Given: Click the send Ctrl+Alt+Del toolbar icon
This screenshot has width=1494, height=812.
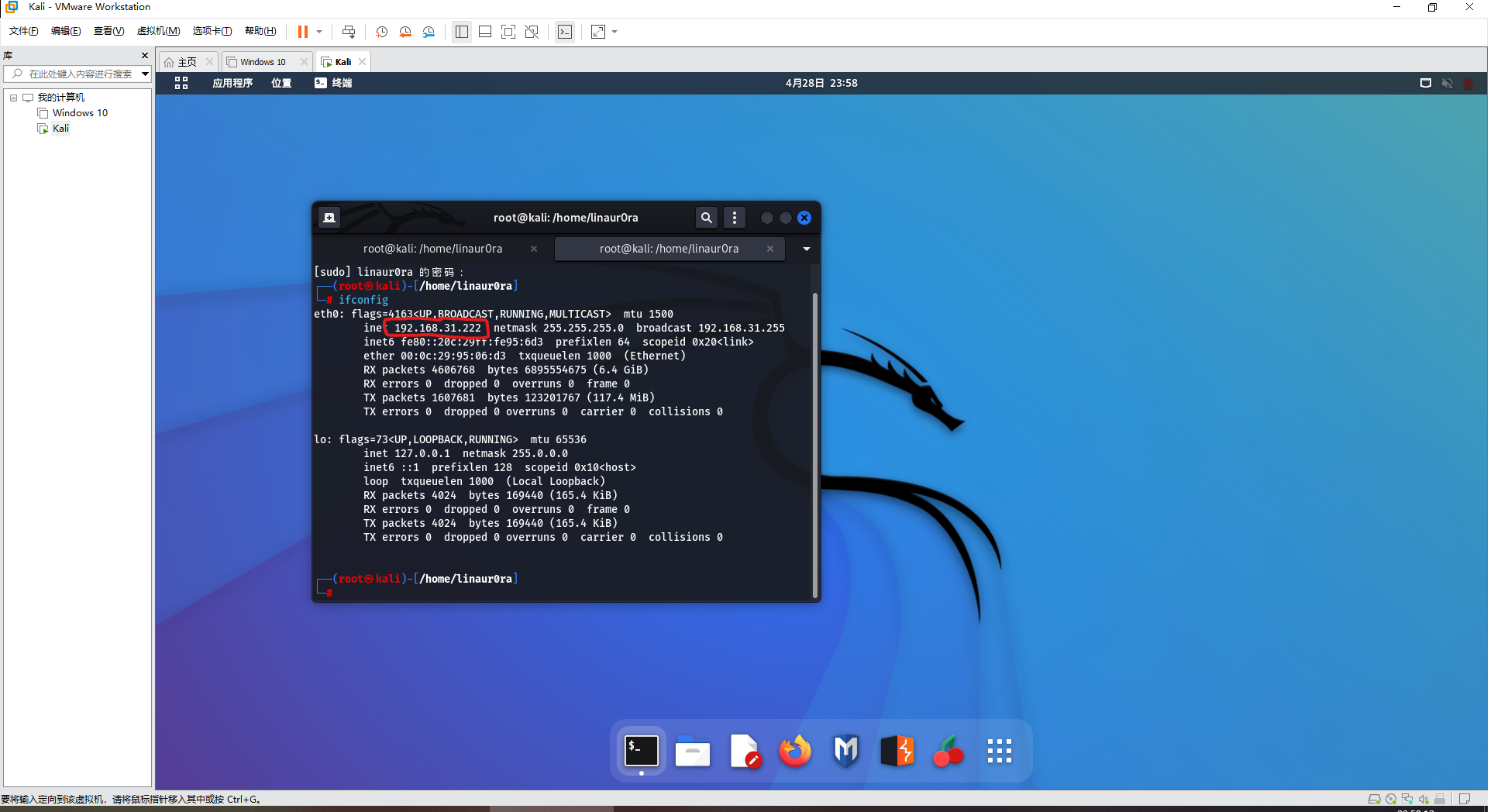Looking at the screenshot, I should pyautogui.click(x=349, y=32).
